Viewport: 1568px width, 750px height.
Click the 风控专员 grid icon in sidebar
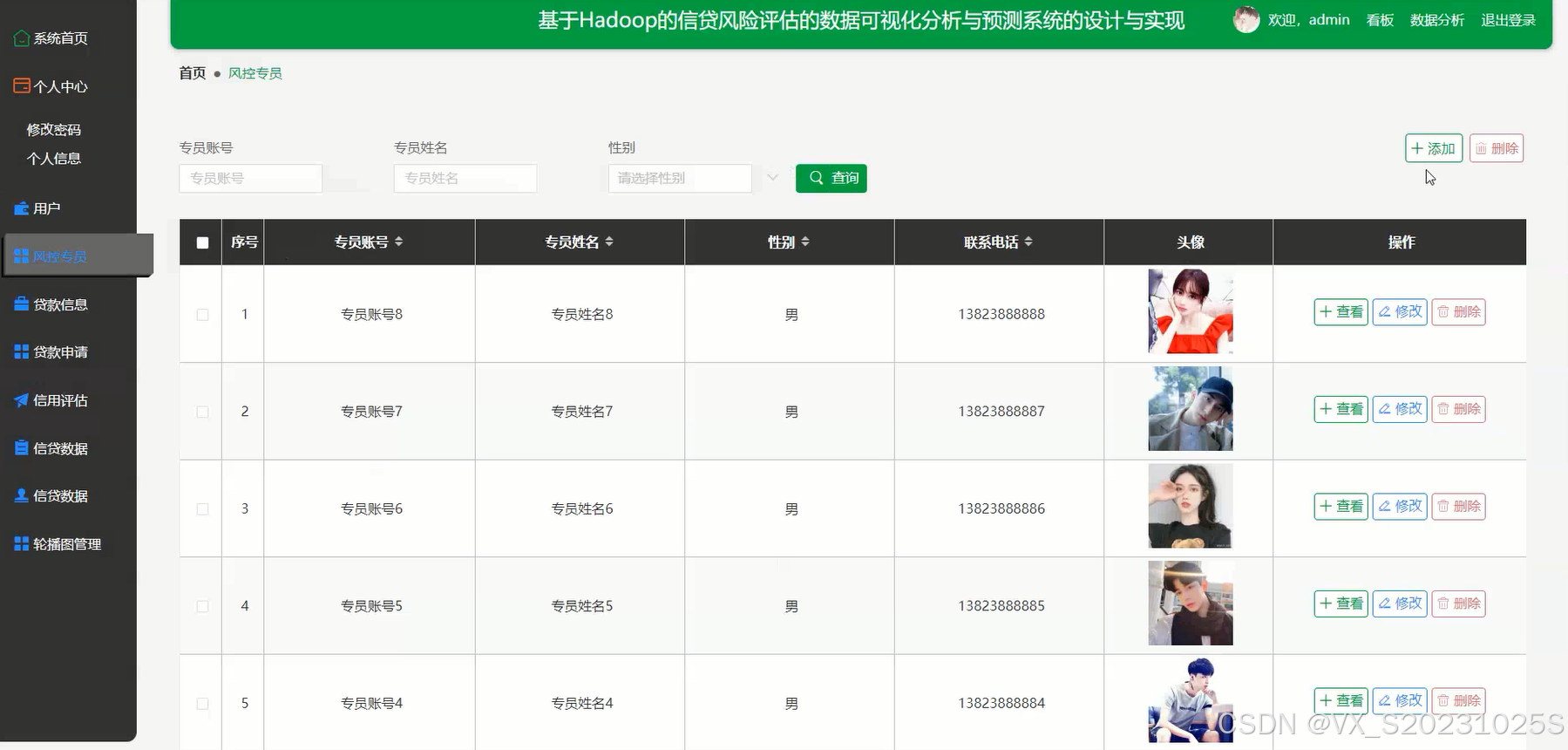[x=22, y=256]
